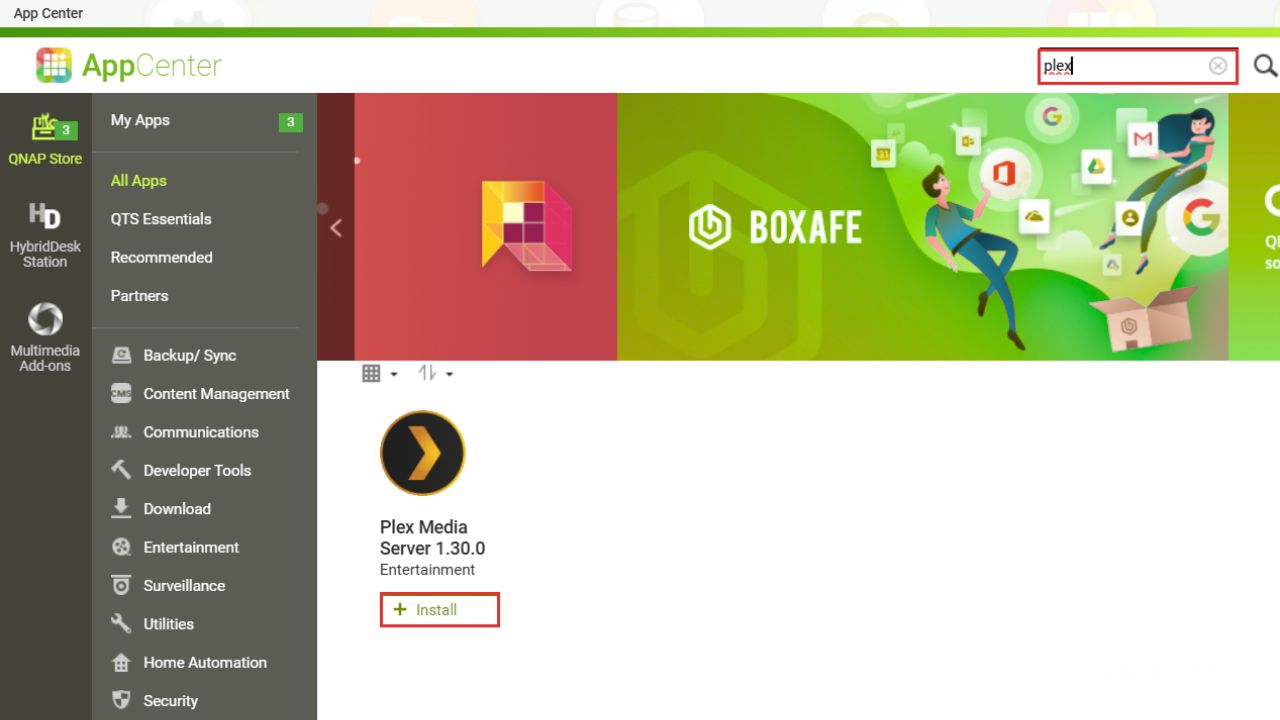1280x720 pixels.
Task: Open the sort order dropdown
Action: pos(435,373)
